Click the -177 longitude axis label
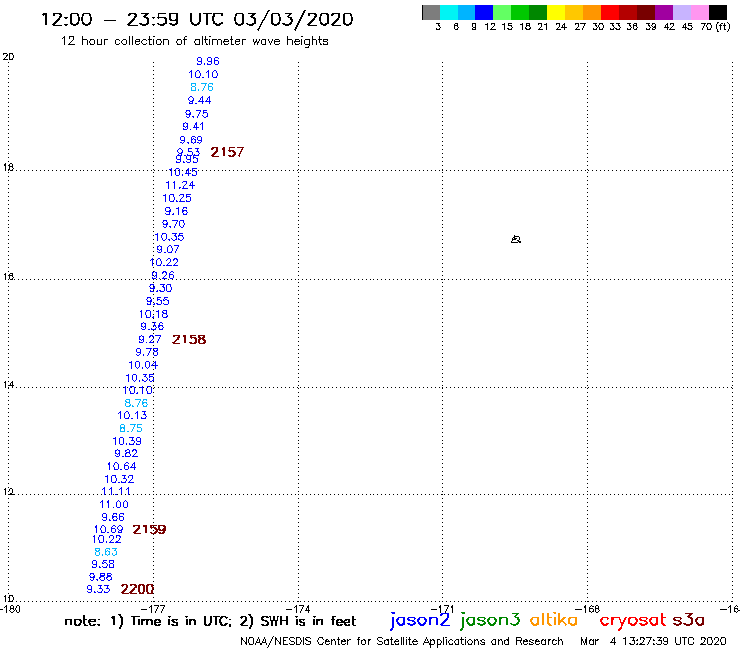The width and height of the screenshot is (740, 650). (153, 609)
